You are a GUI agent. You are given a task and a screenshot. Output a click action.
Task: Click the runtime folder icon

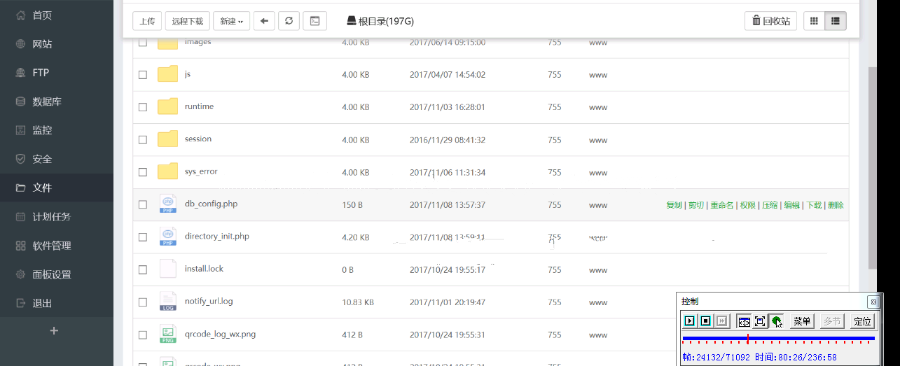(x=168, y=106)
